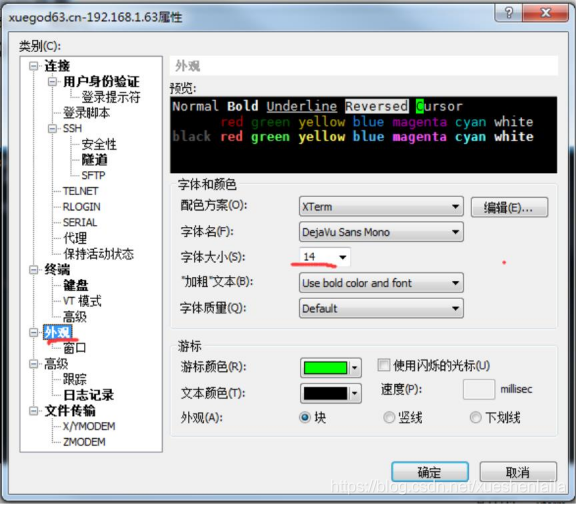The height and width of the screenshot is (505, 576).
Task: Enable 使用闪烁的光标 checkbox
Action: pyautogui.click(x=384, y=365)
